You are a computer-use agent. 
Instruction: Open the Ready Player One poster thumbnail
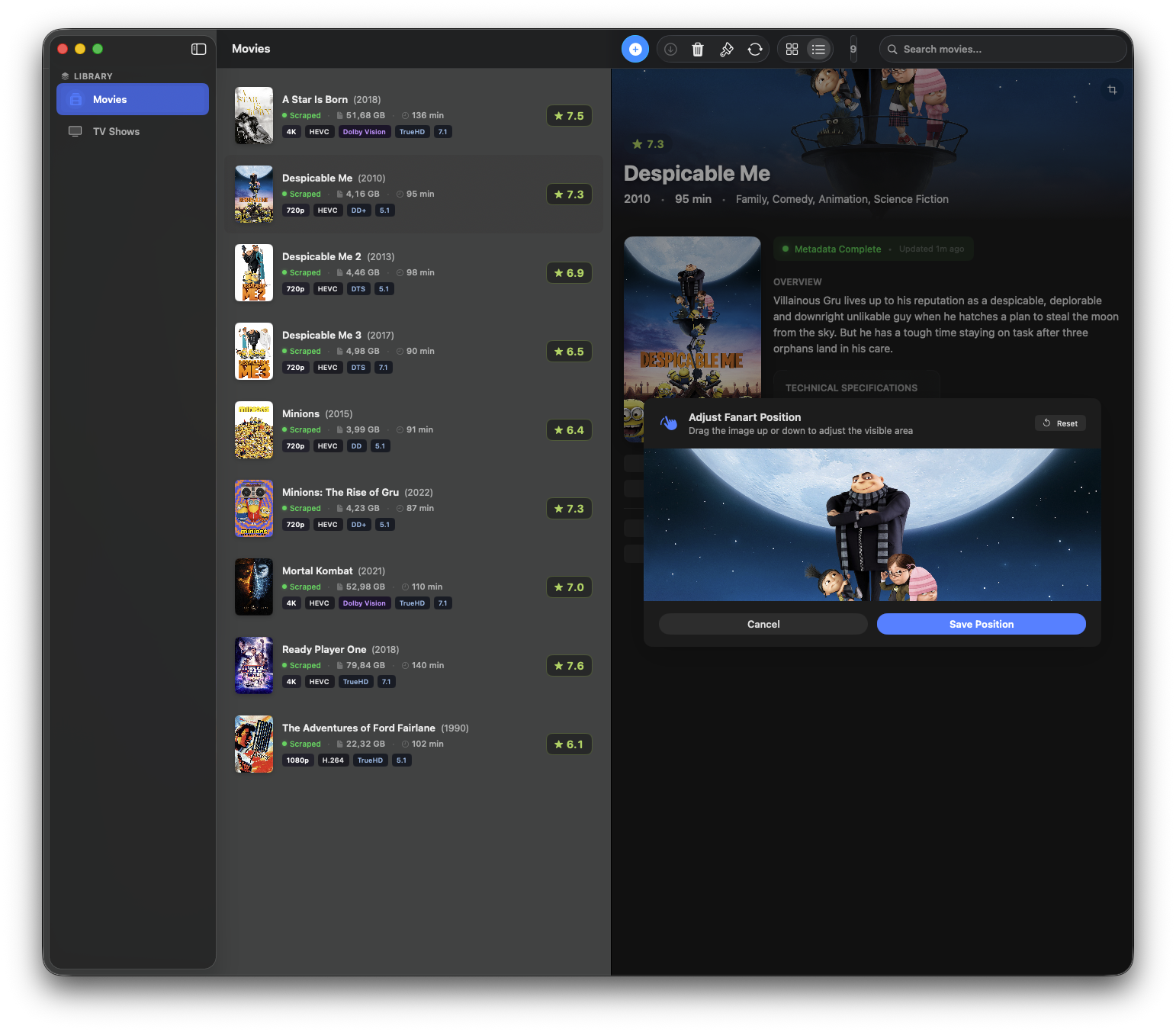click(x=254, y=665)
